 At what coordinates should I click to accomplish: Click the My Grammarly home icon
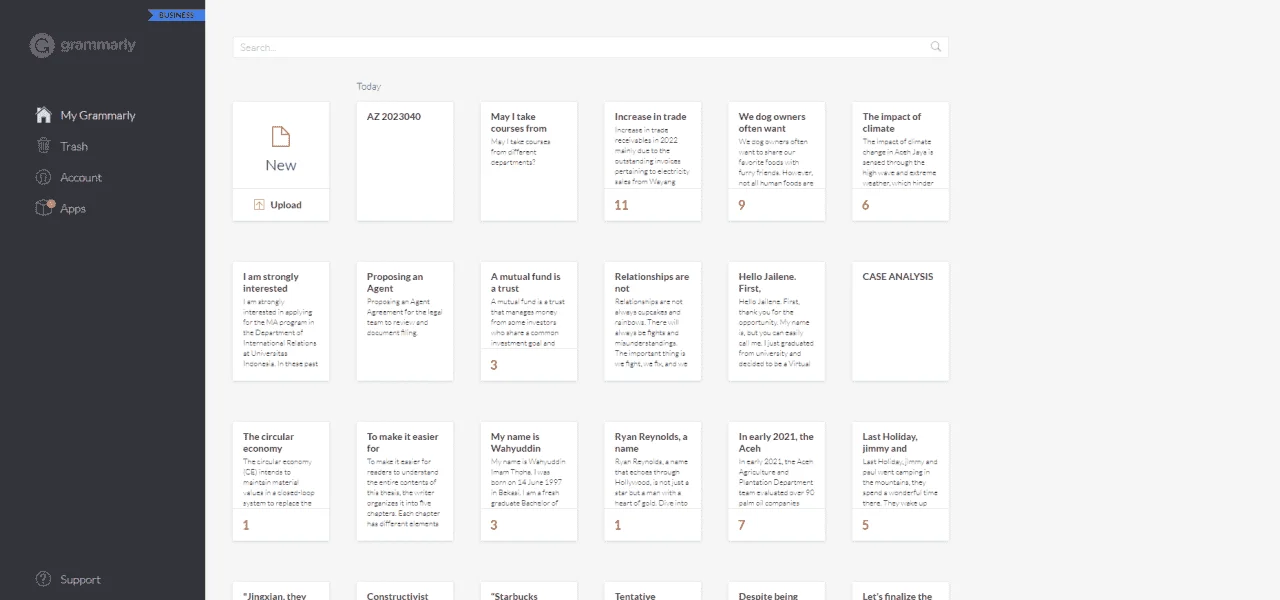coord(43,115)
